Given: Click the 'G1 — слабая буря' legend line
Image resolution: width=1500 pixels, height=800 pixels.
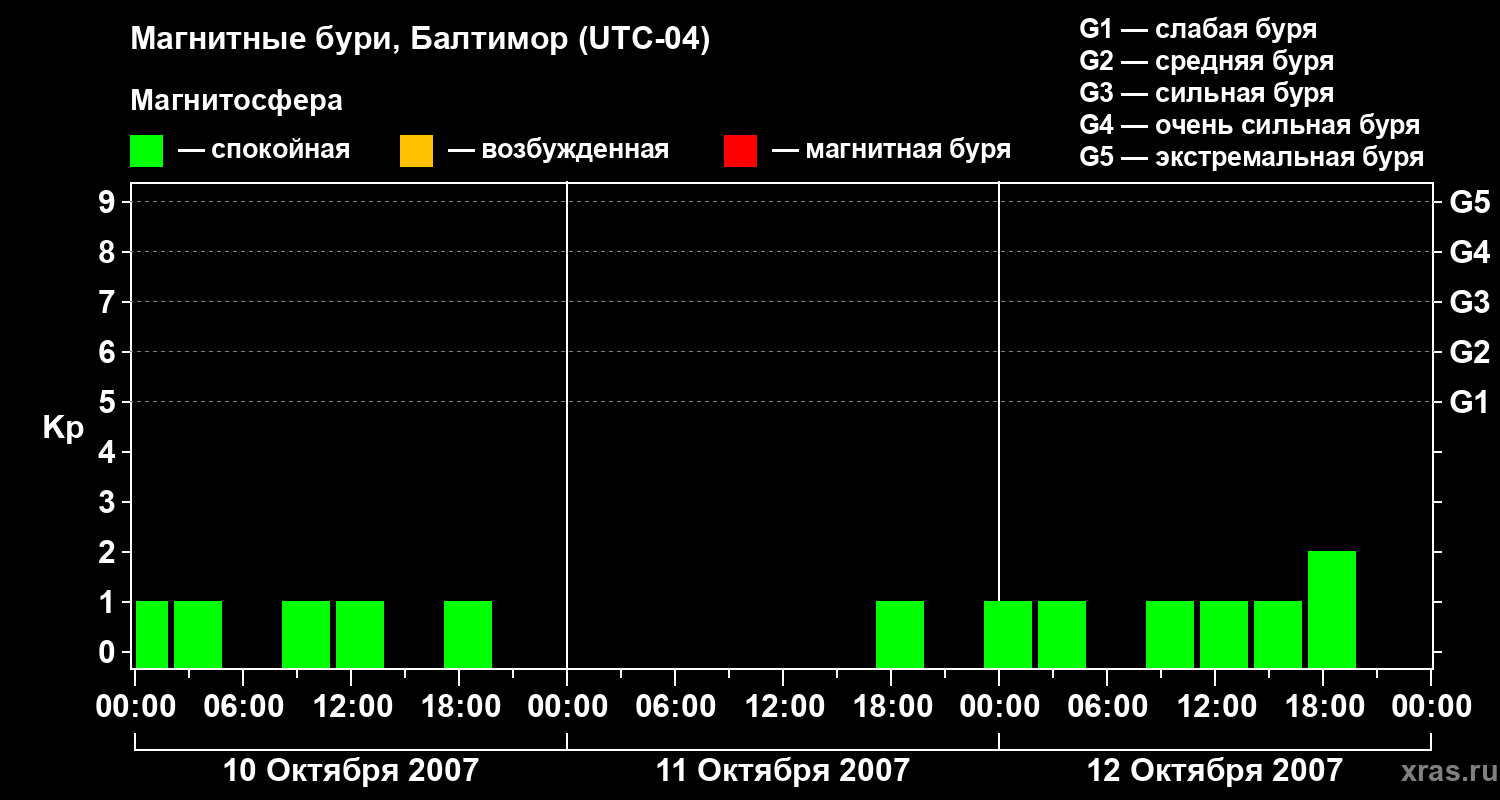Looking at the screenshot, I should click(x=1198, y=29).
